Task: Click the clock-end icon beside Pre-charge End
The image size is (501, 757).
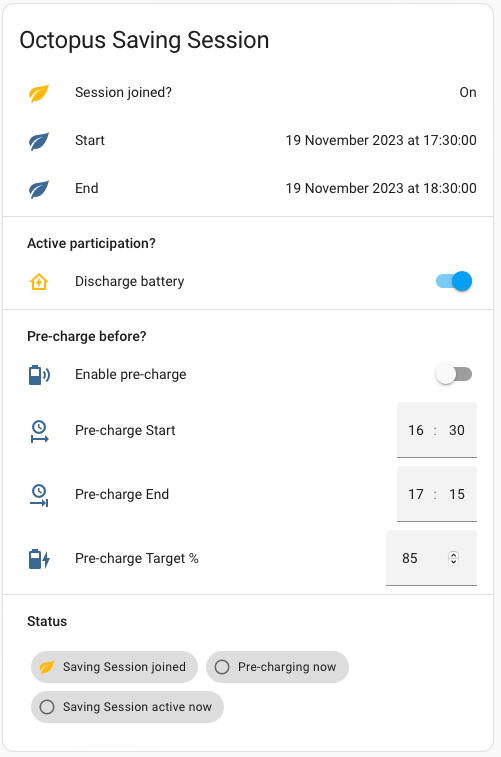Action: tap(39, 495)
